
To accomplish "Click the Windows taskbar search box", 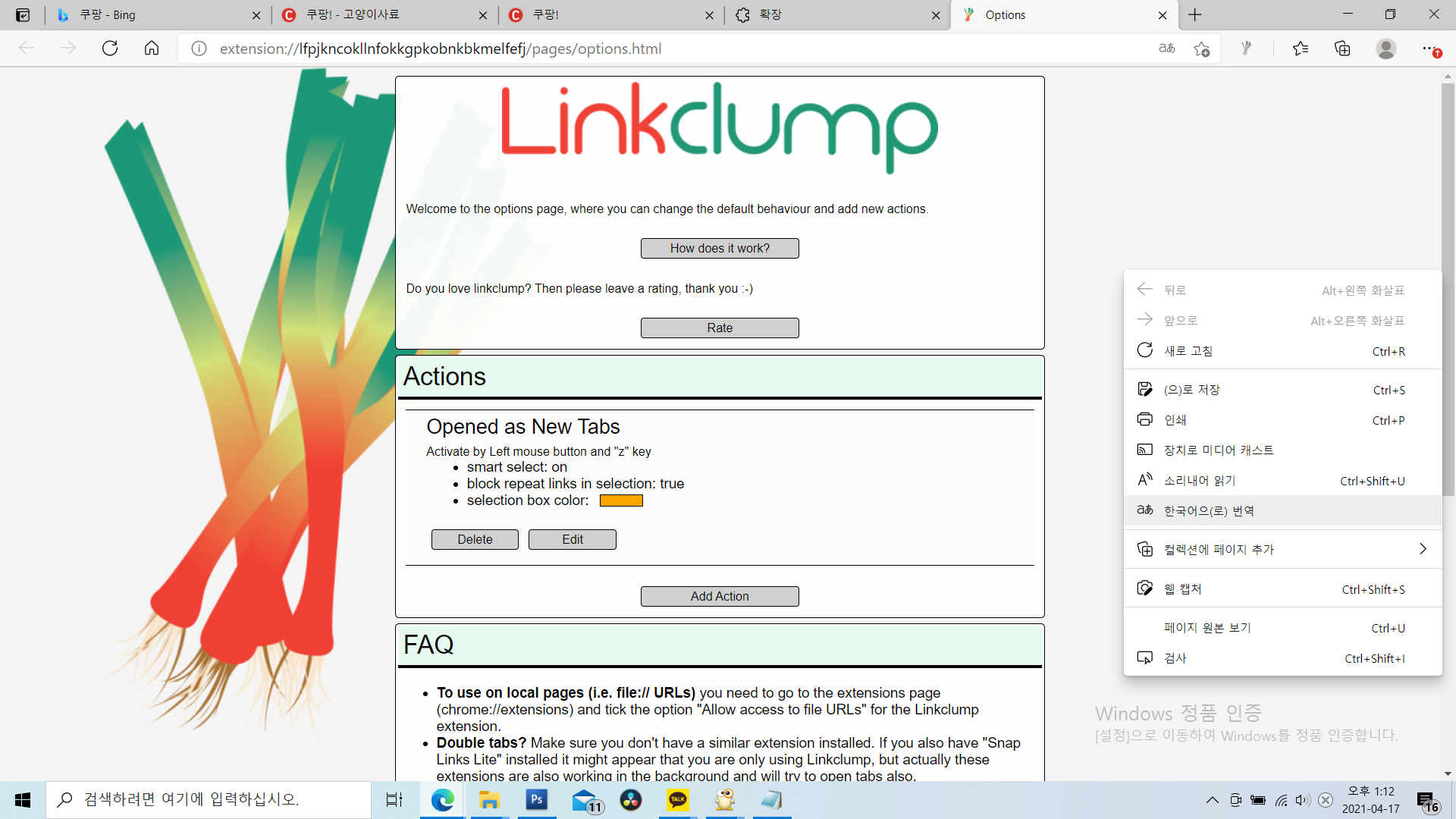I will tap(209, 800).
